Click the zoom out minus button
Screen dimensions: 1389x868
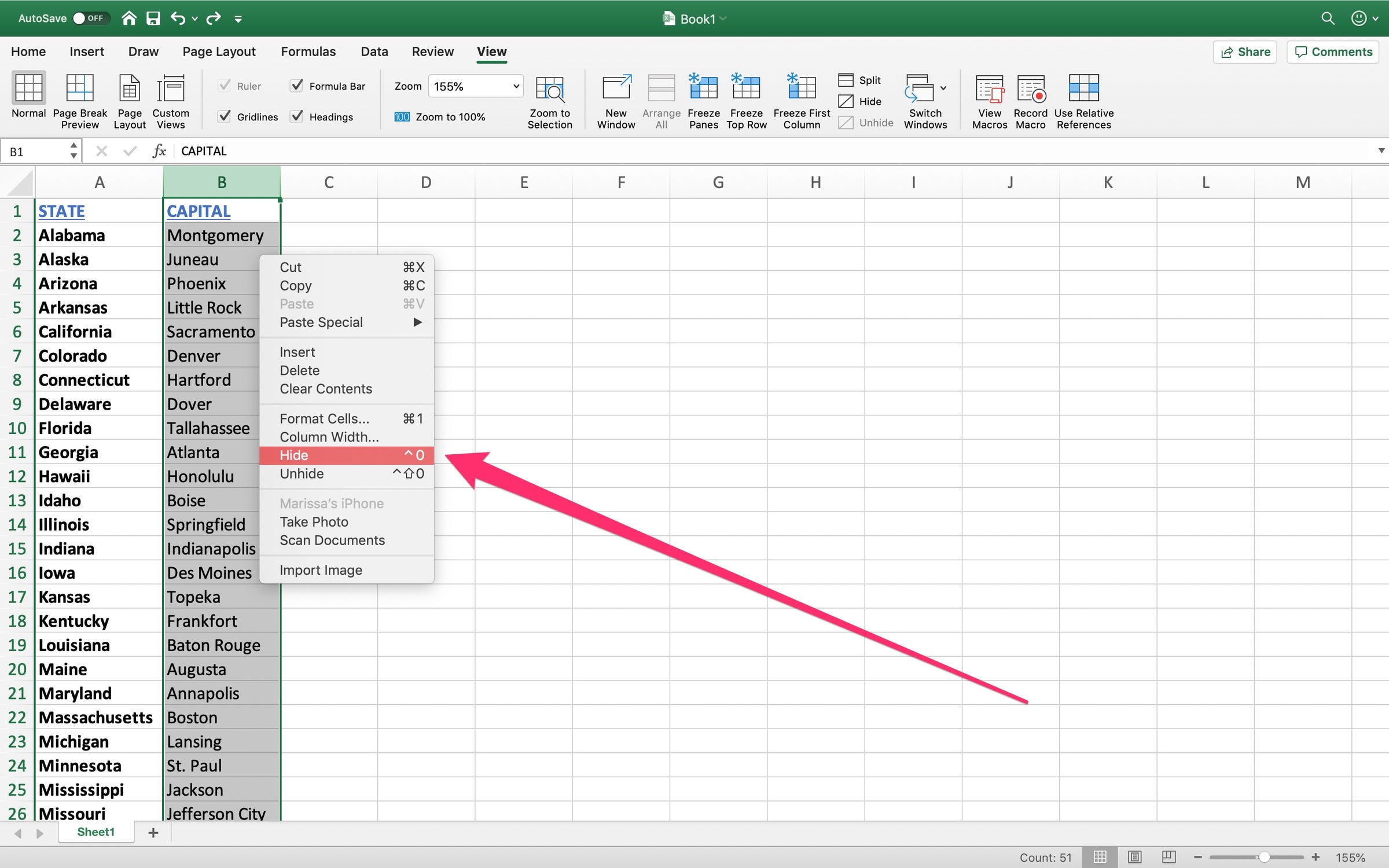(1197, 857)
